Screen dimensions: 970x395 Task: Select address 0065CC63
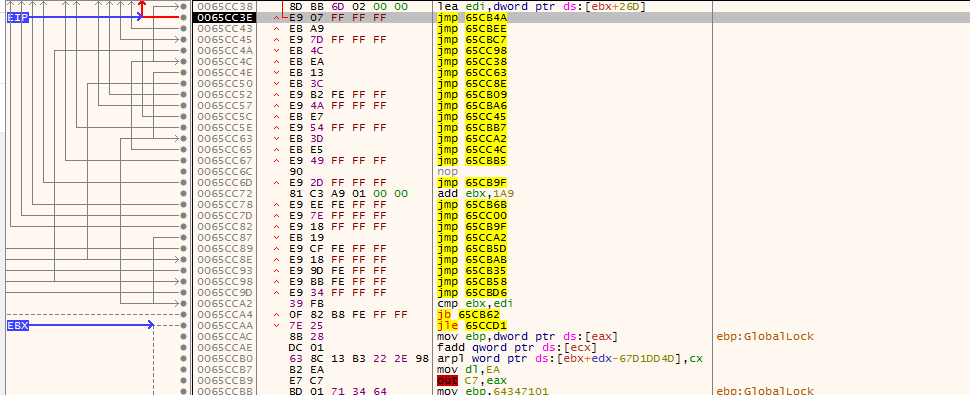coord(224,138)
